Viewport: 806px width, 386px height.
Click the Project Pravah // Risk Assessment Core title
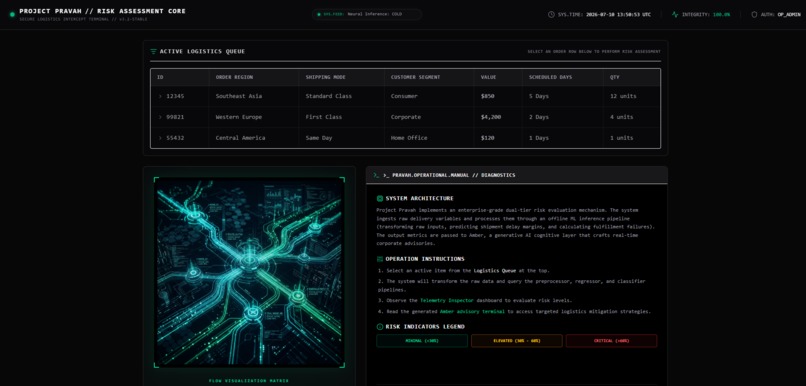[x=102, y=11]
